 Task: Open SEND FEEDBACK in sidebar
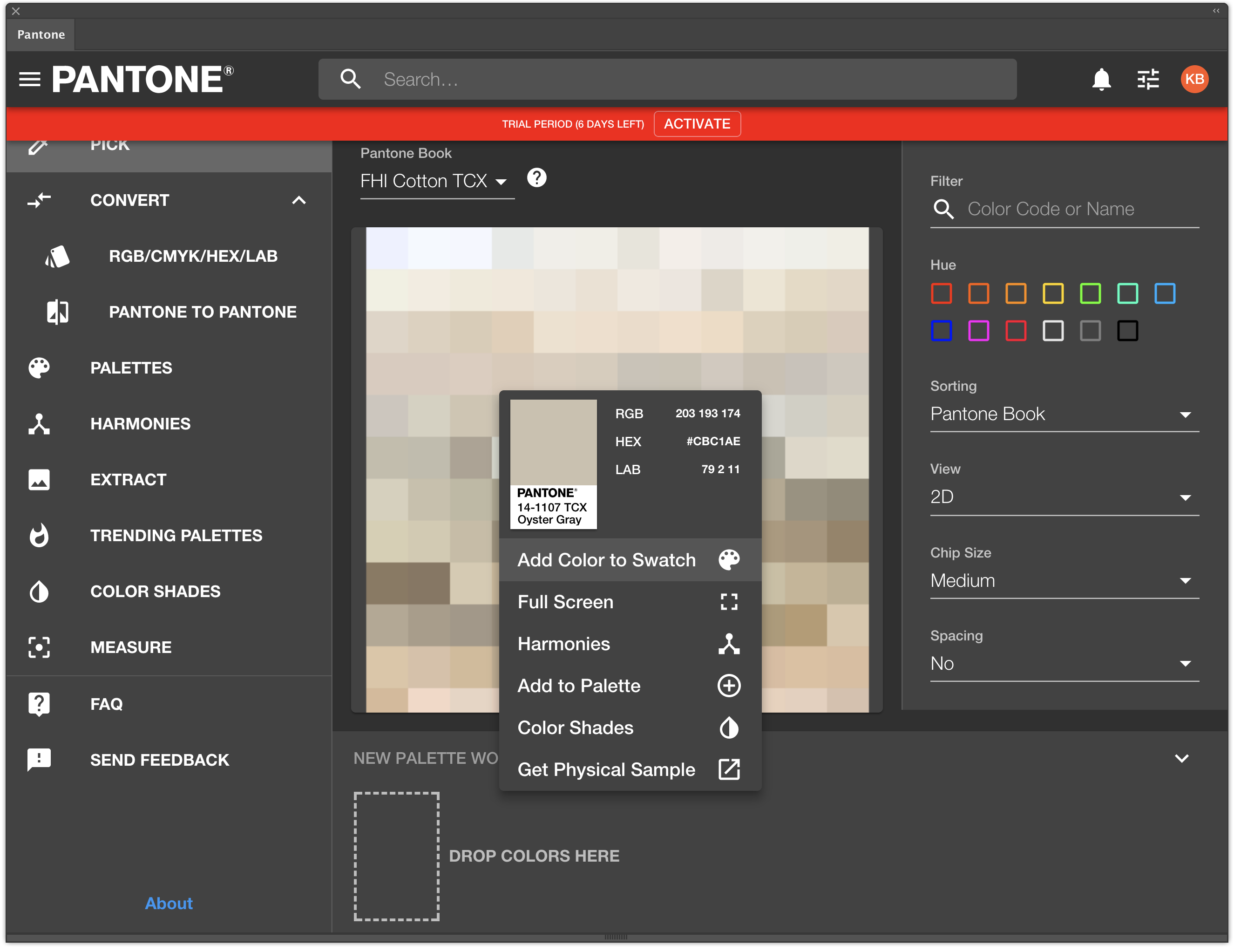[x=169, y=760]
